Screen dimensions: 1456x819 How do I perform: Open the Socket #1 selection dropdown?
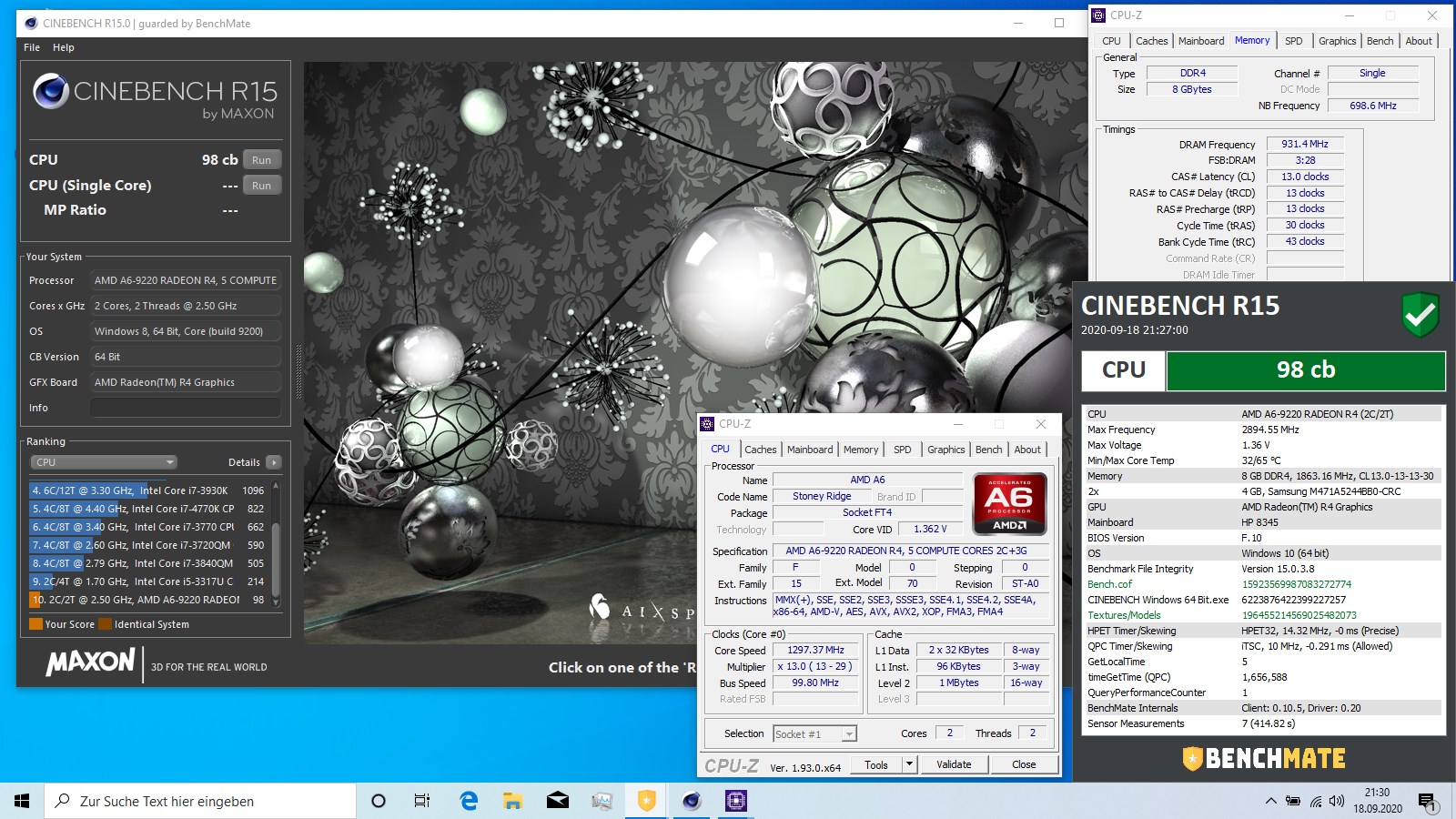point(815,733)
